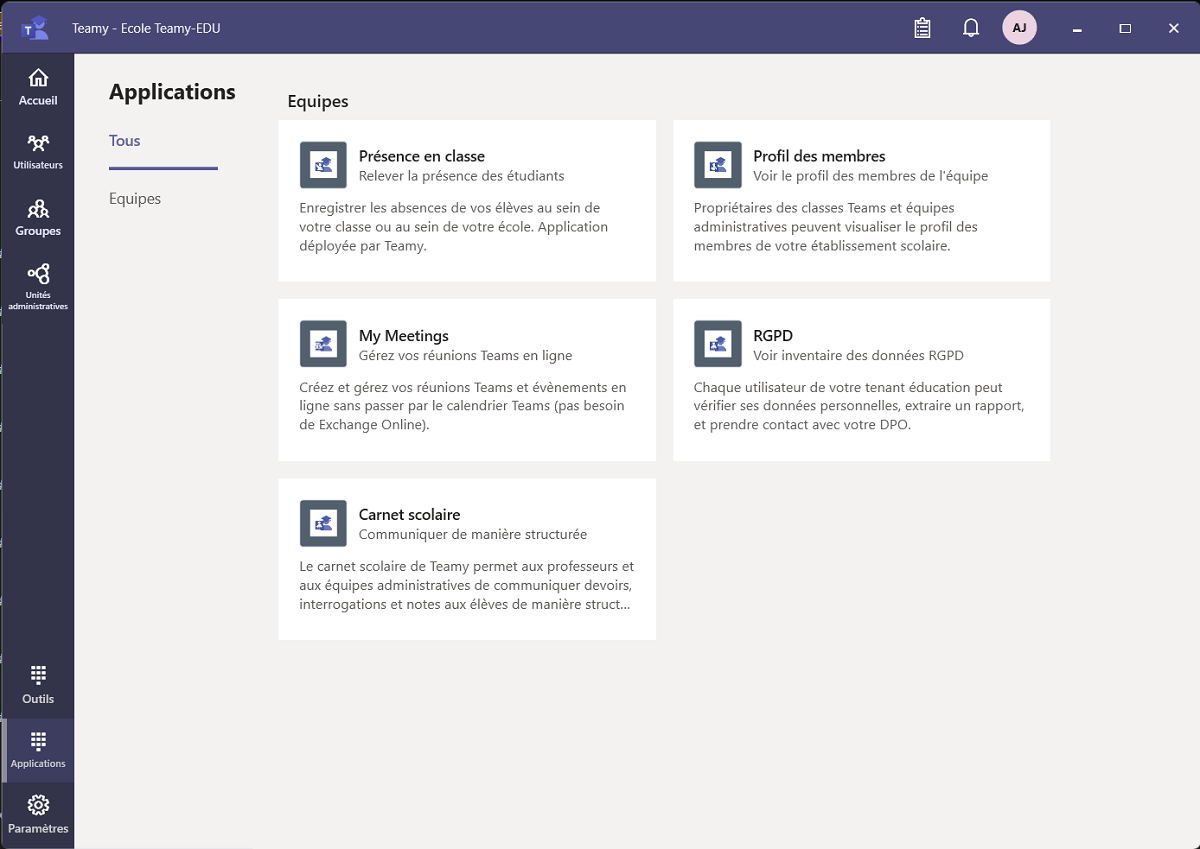This screenshot has width=1200, height=849.
Task: Close the Teamy window
Action: pos(1174,28)
